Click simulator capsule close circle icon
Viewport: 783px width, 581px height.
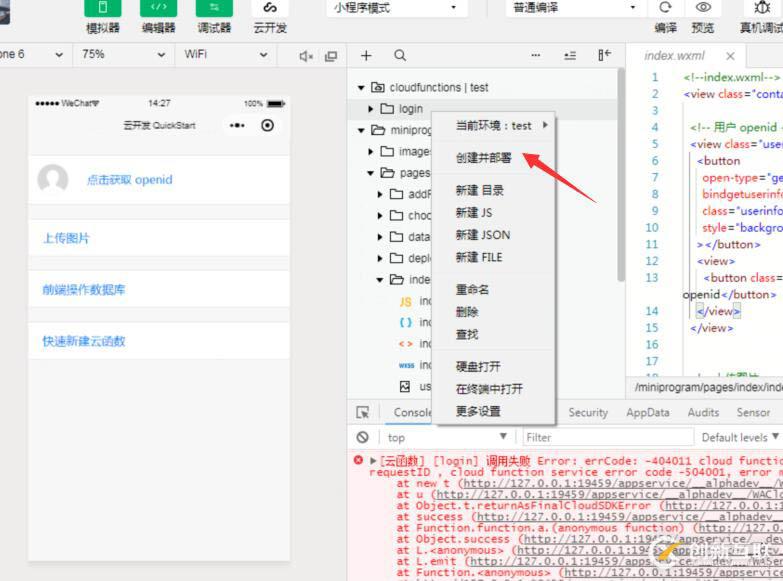(x=268, y=125)
